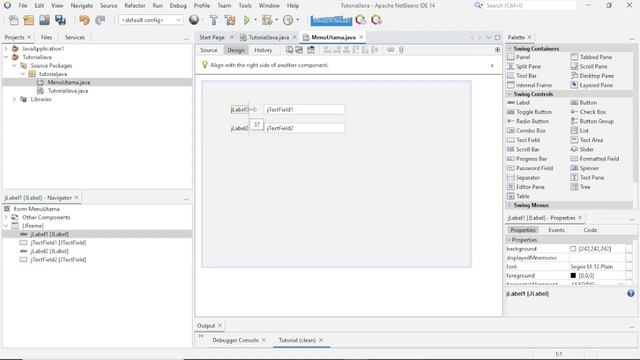This screenshot has width=640, height=360.
Task: Switch to Source view
Action: click(209, 50)
